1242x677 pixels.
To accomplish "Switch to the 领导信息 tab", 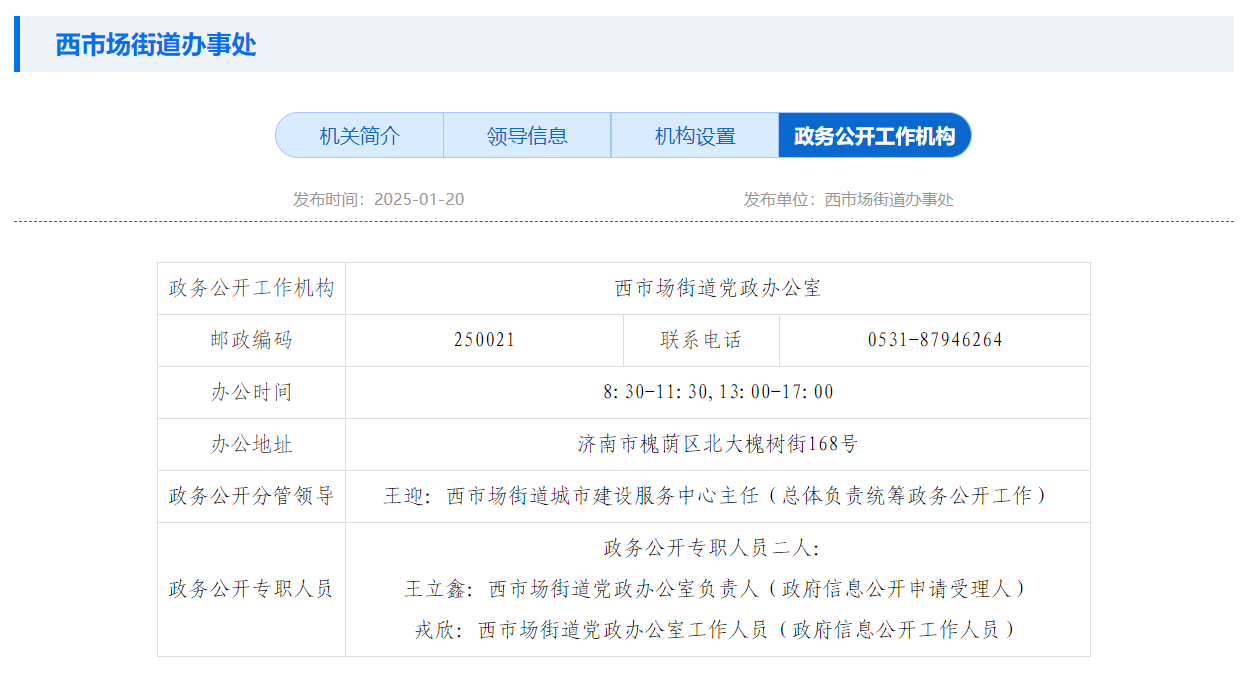I will click(527, 136).
